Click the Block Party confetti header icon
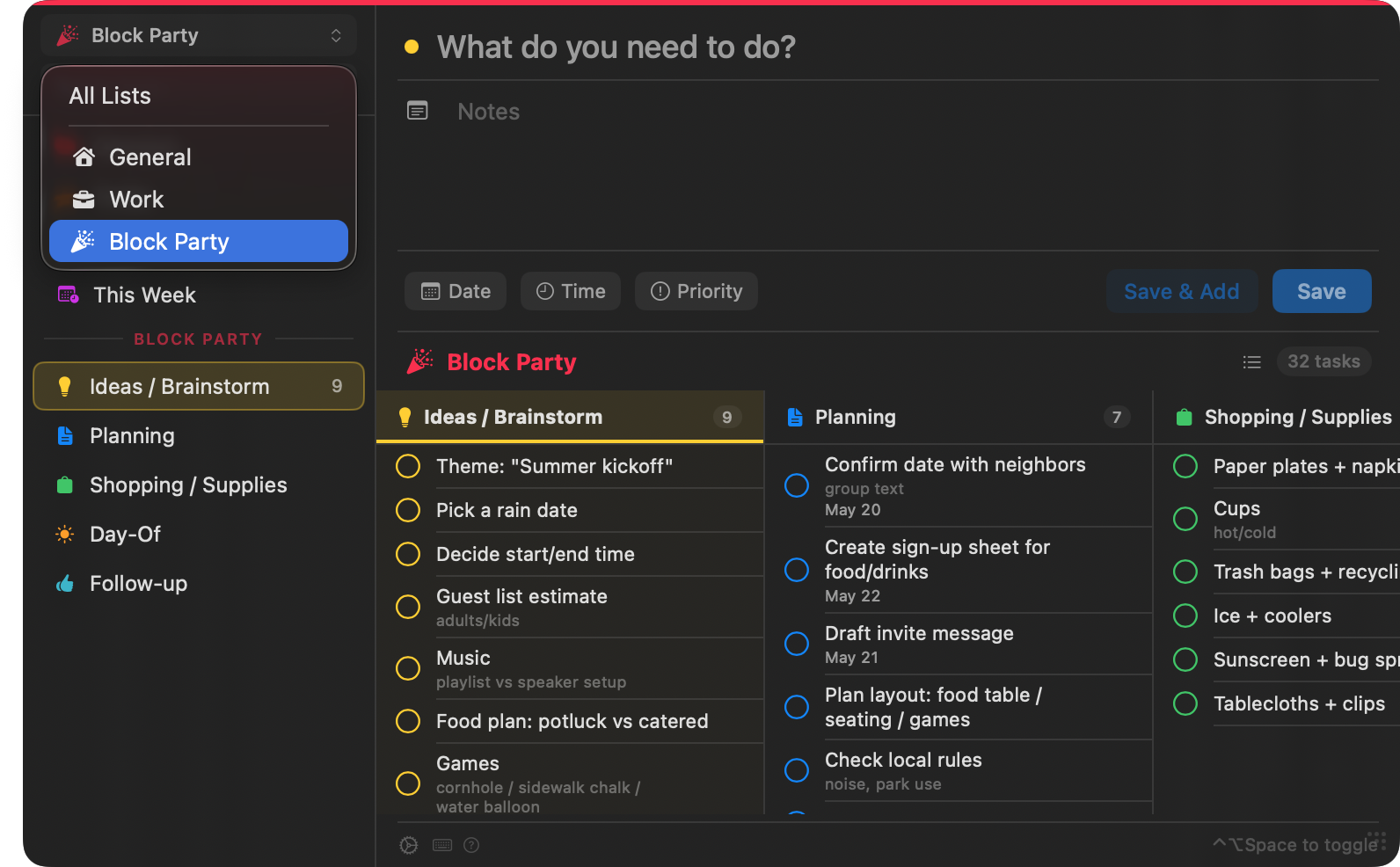 pyautogui.click(x=420, y=361)
